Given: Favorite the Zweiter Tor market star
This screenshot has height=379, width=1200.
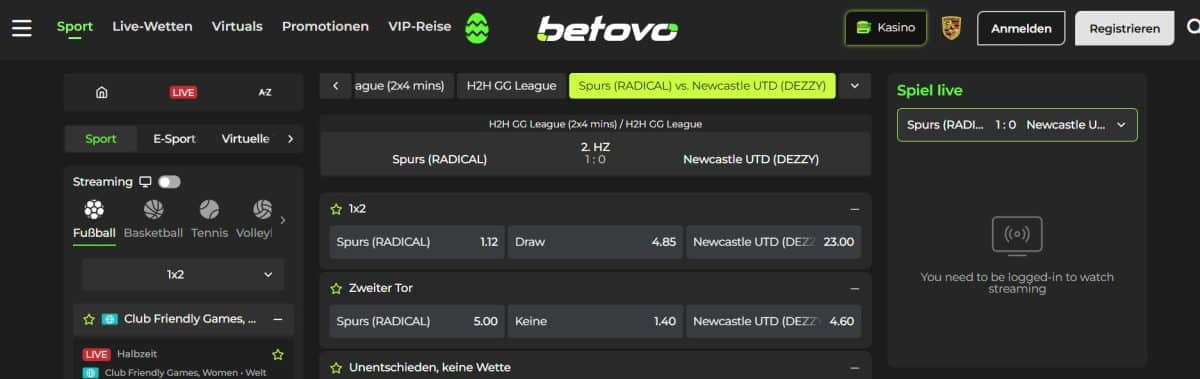Looking at the screenshot, I should pos(336,288).
